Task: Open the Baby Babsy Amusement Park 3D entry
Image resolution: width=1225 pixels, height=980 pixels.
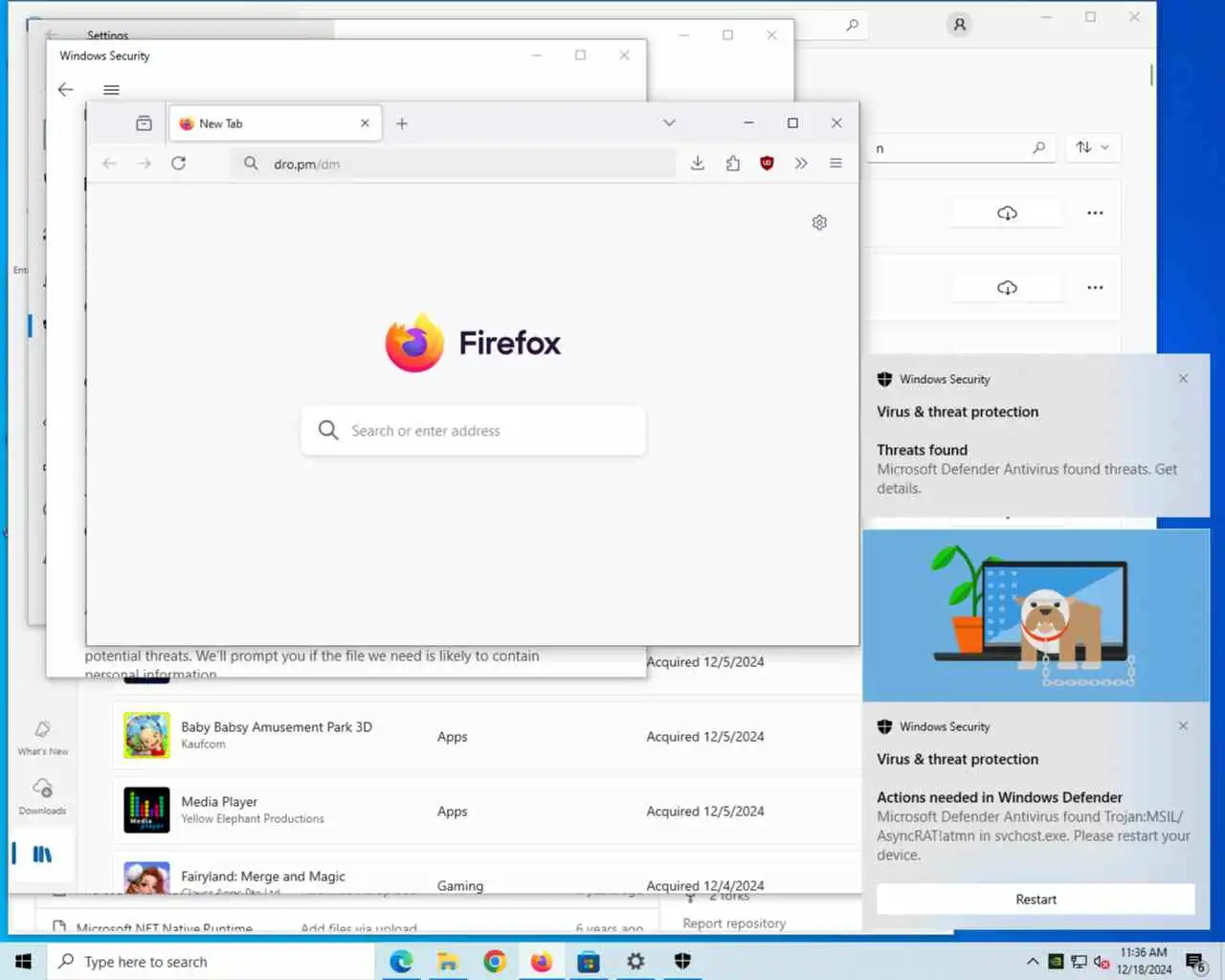Action: click(x=487, y=736)
